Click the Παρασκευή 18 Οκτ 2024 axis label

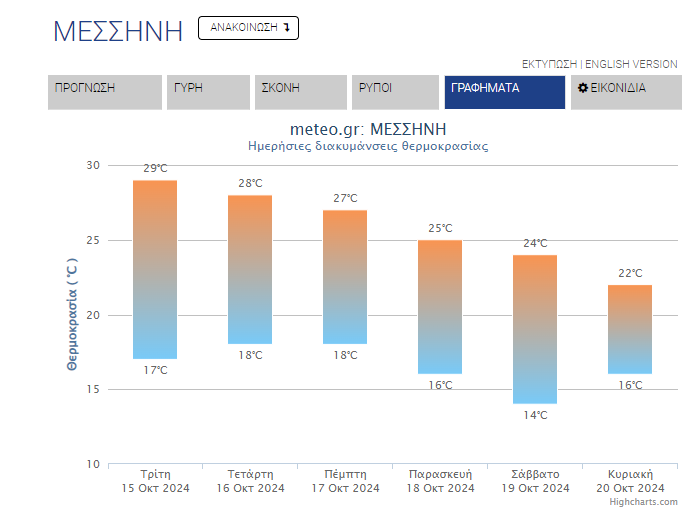point(440,481)
